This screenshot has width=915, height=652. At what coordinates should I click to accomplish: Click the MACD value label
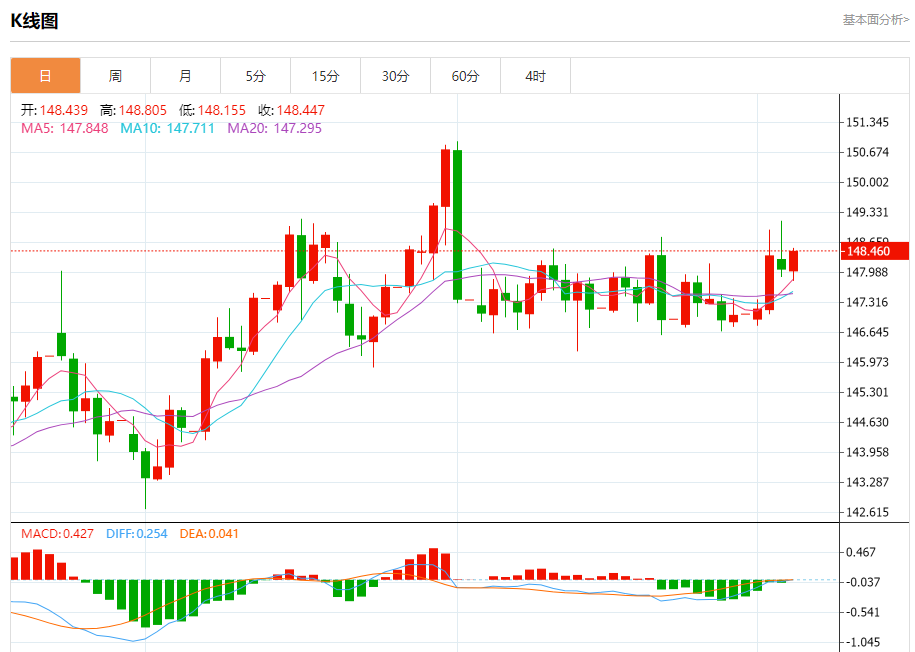tap(57, 534)
